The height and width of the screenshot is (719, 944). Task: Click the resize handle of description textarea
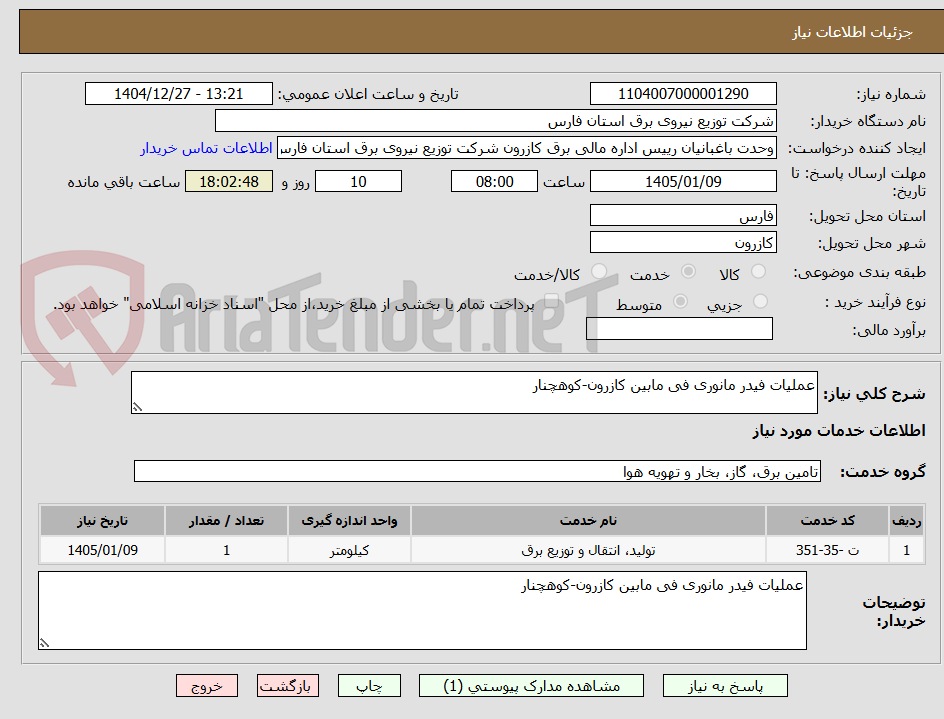click(x=137, y=408)
